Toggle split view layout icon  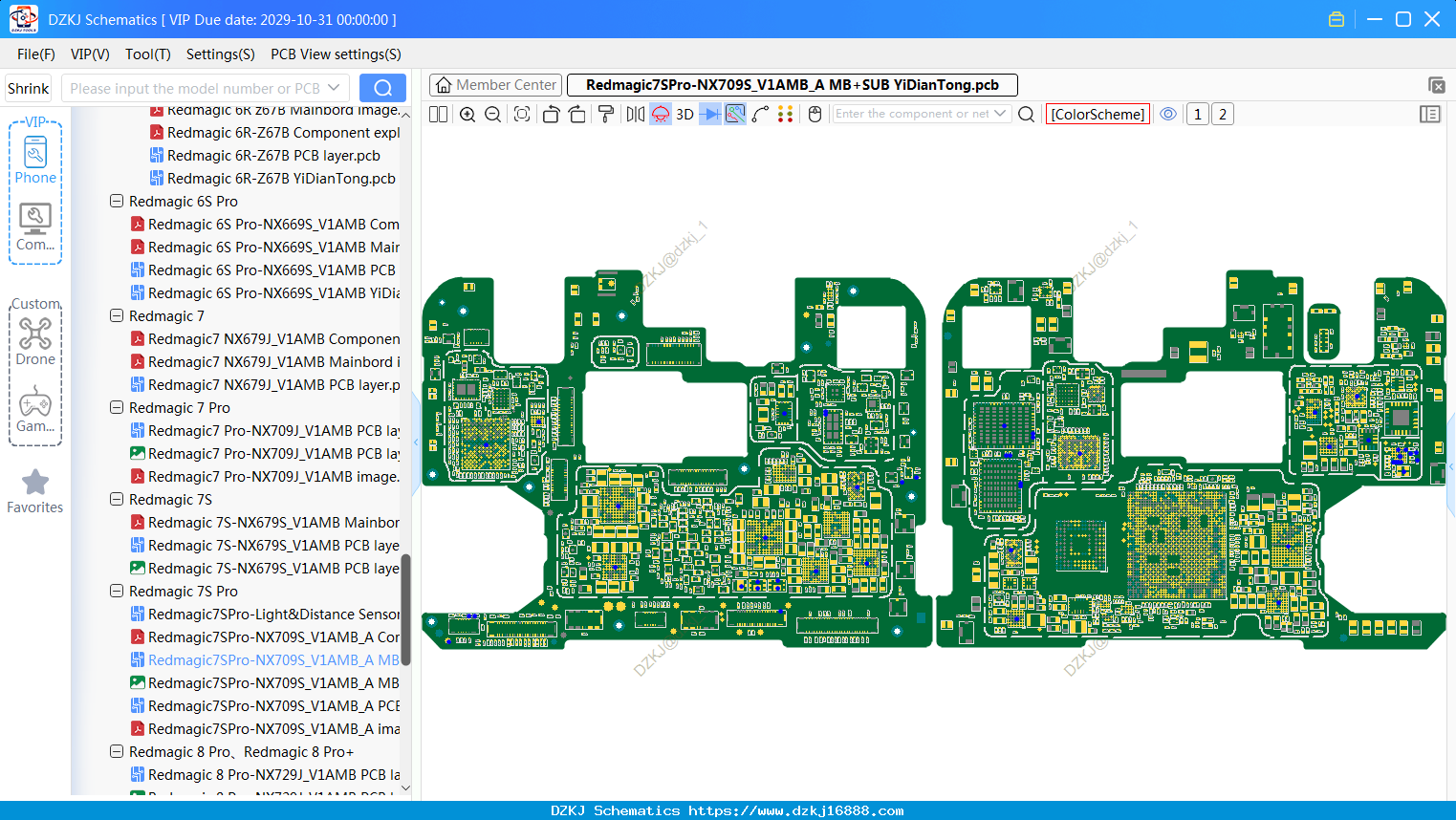[439, 115]
